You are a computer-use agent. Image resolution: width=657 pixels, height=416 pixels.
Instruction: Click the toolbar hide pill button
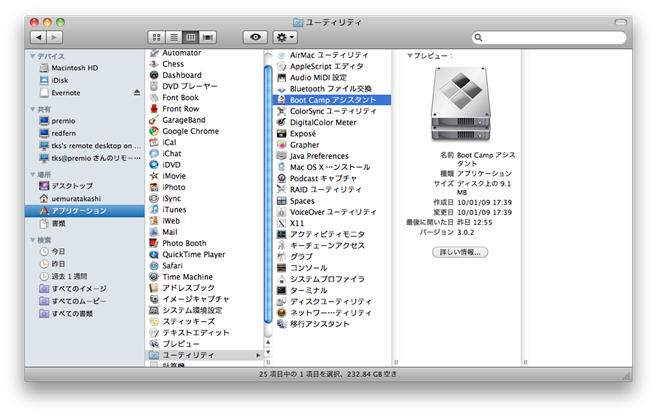pos(621,22)
